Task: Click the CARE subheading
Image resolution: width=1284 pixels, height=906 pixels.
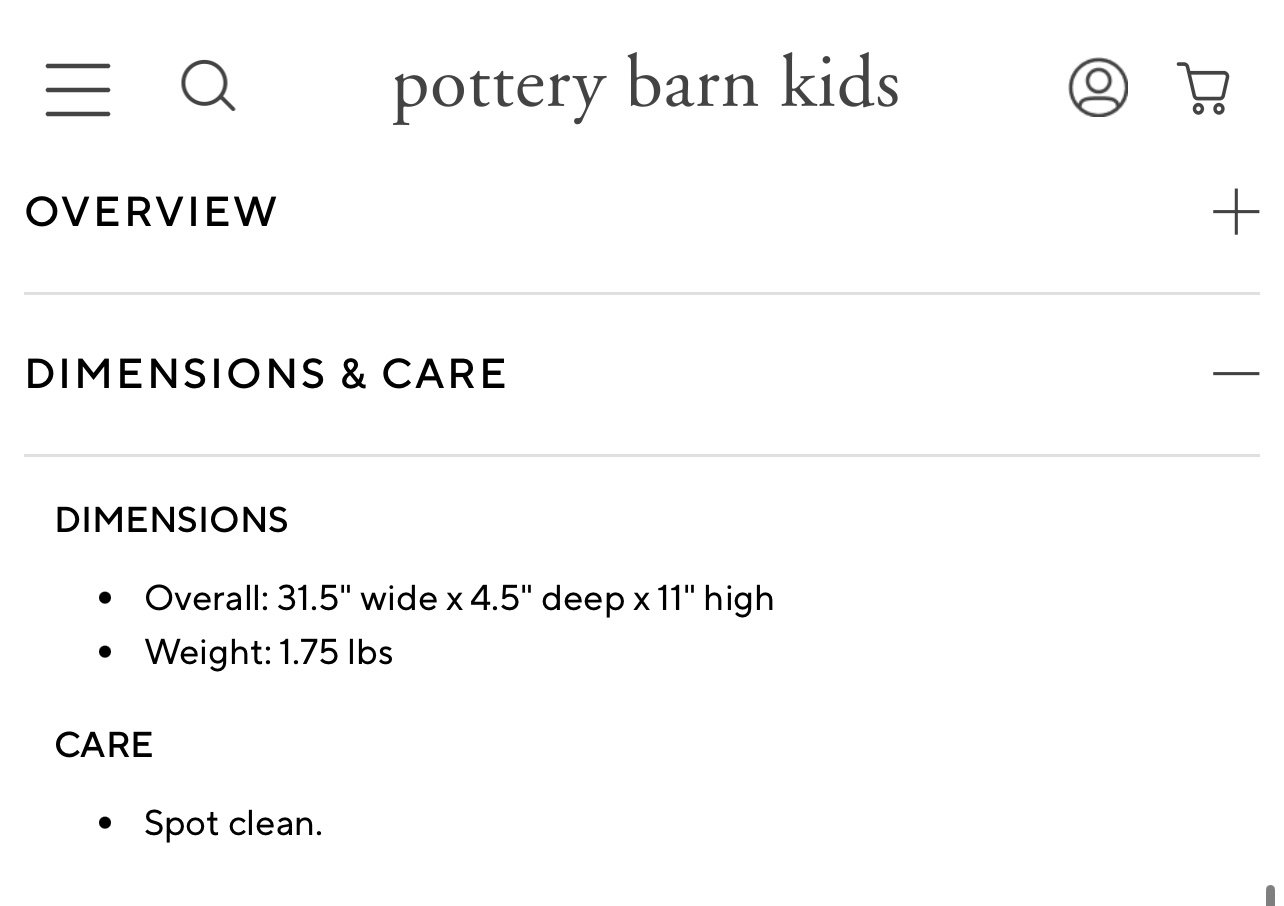Action: [104, 745]
